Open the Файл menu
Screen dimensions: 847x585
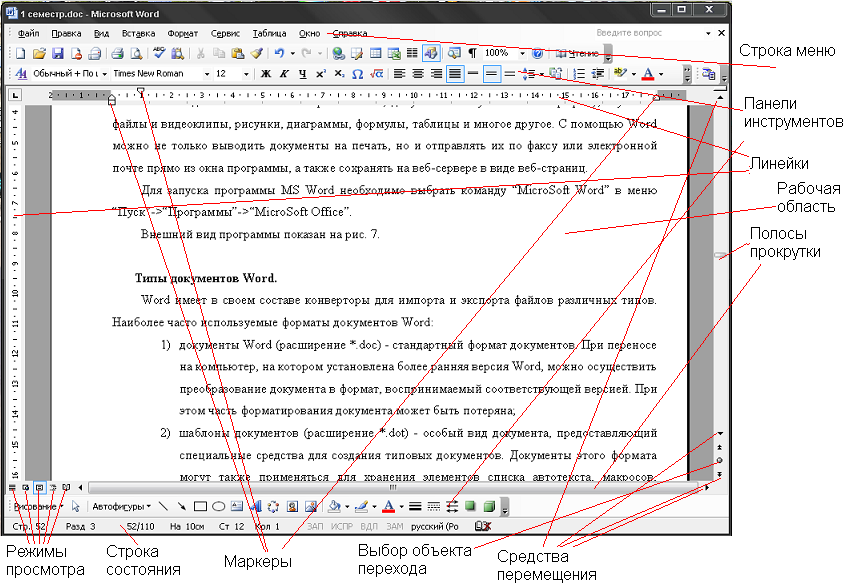click(29, 33)
